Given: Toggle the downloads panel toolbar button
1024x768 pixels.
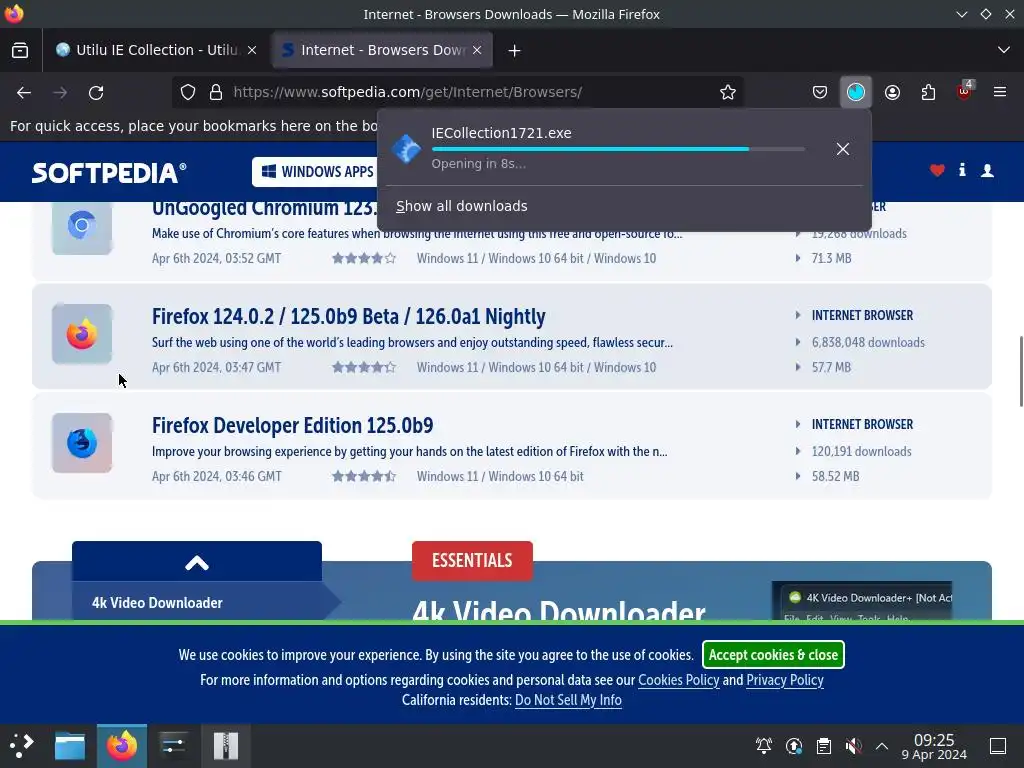Looking at the screenshot, I should [x=856, y=93].
